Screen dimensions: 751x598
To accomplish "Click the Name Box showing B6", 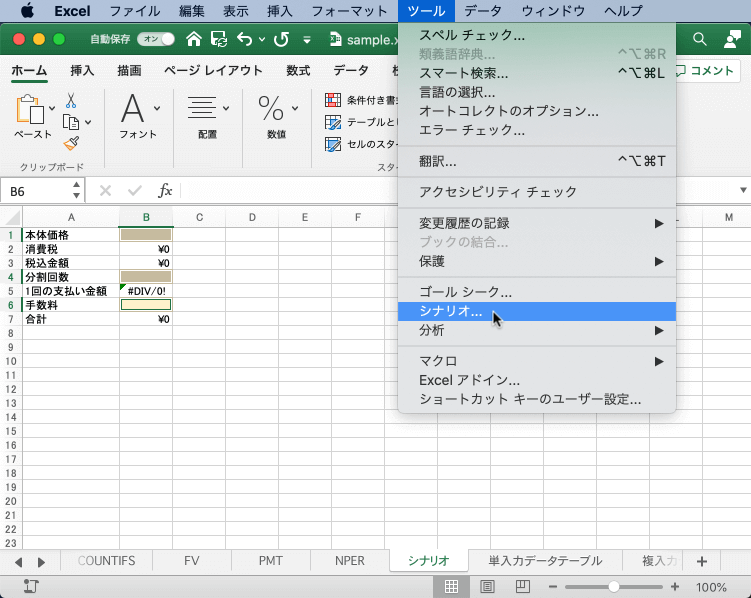I will point(36,191).
